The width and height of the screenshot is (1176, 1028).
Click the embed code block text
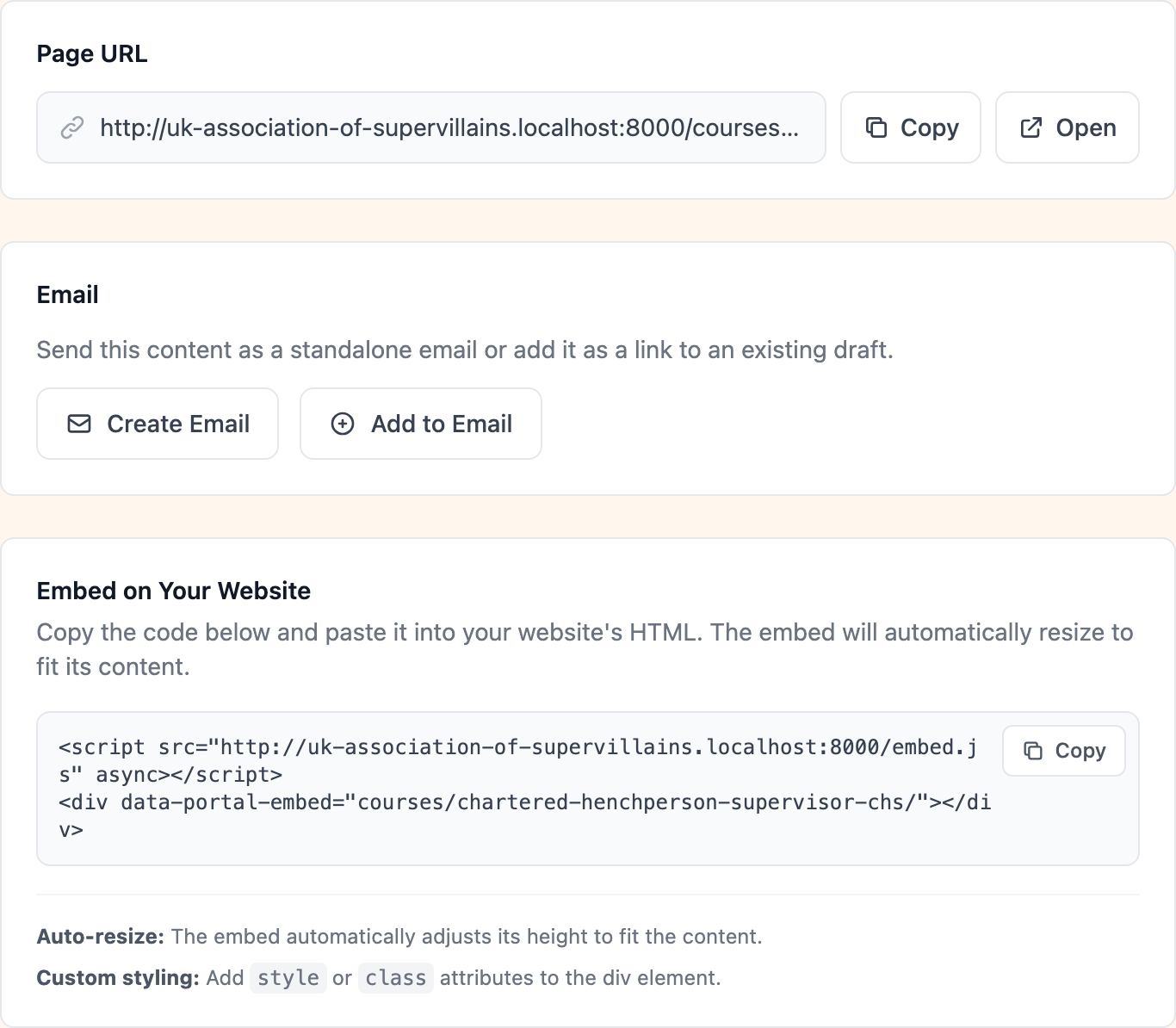[x=525, y=789]
